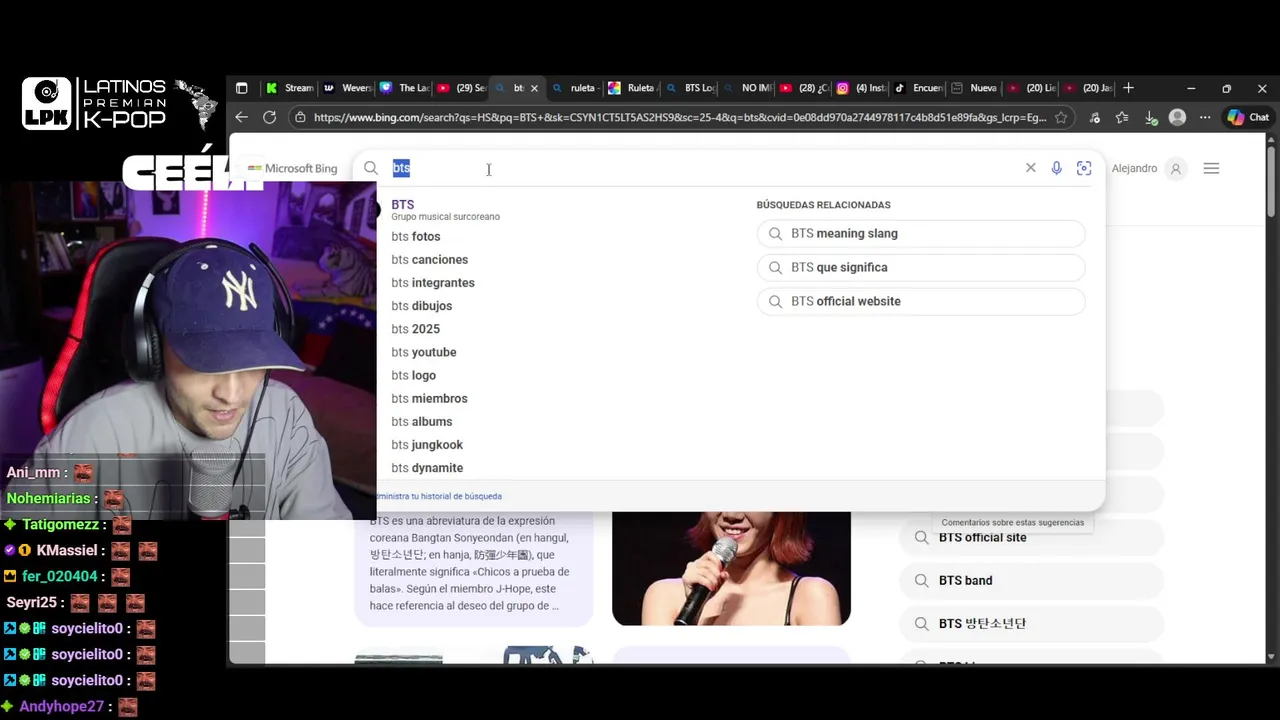Open visual search camera icon
Image resolution: width=1280 pixels, height=720 pixels.
1084,168
